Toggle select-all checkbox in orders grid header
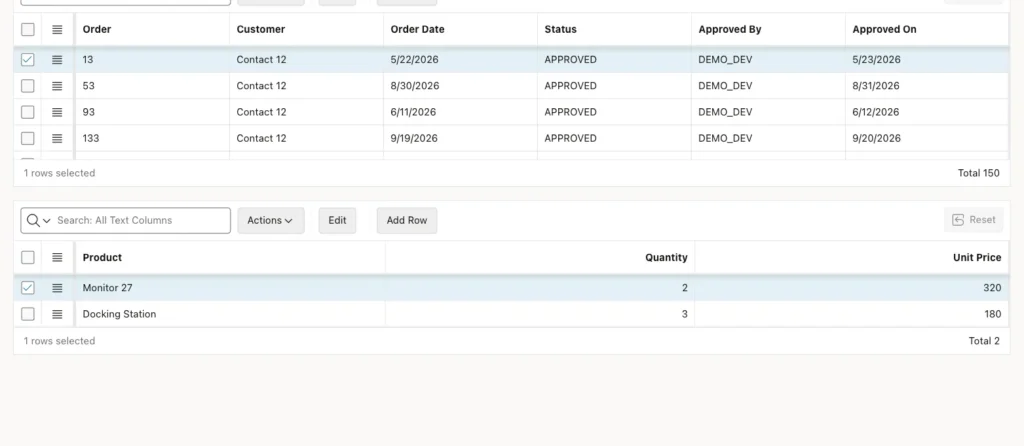 tap(27, 29)
